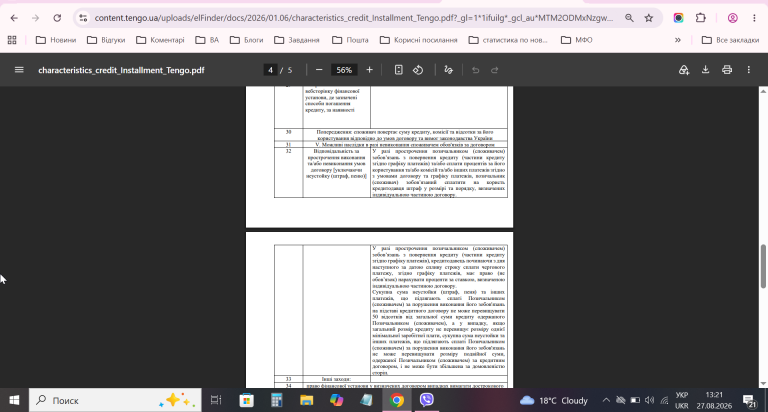Click row 32 in the PDF table
The image size is (768, 412).
coord(391,172)
